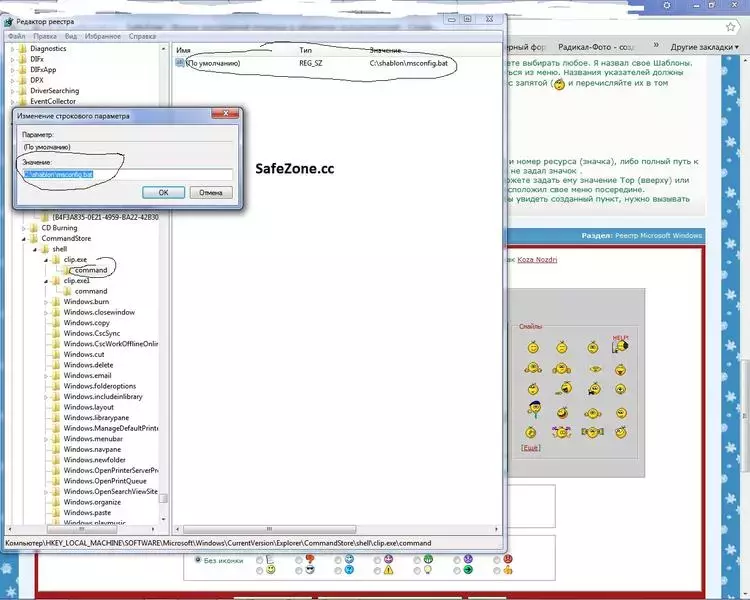Collapse the shell key
Image resolution: width=750 pixels, height=600 pixels.
35,249
